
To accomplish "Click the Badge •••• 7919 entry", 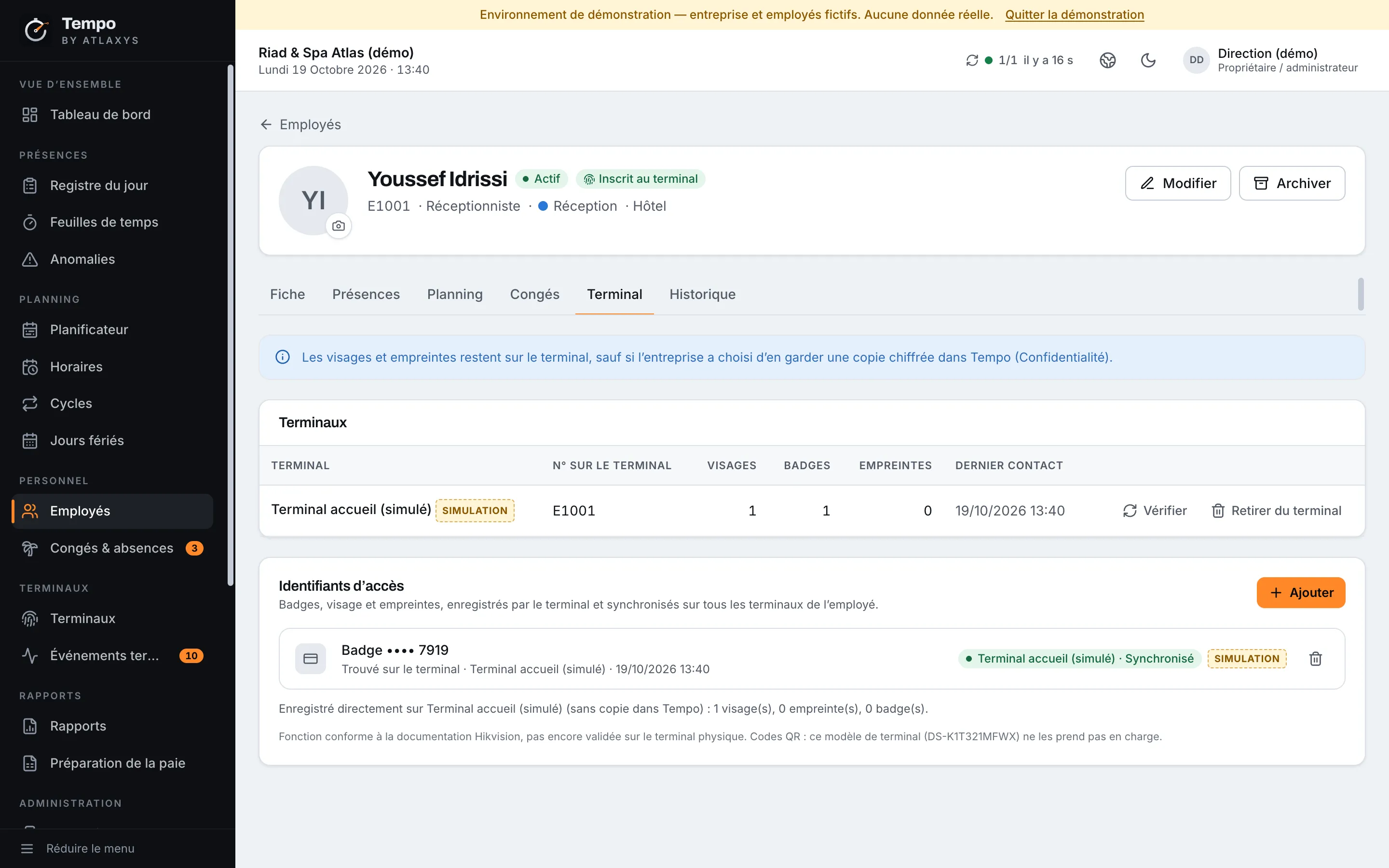I will click(812, 658).
